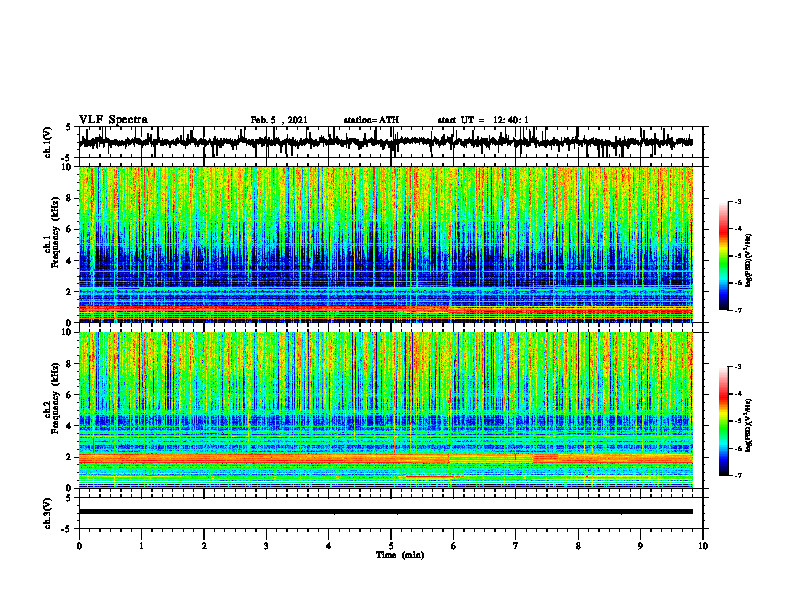Click the time-axis tick label '7'

(x=516, y=546)
